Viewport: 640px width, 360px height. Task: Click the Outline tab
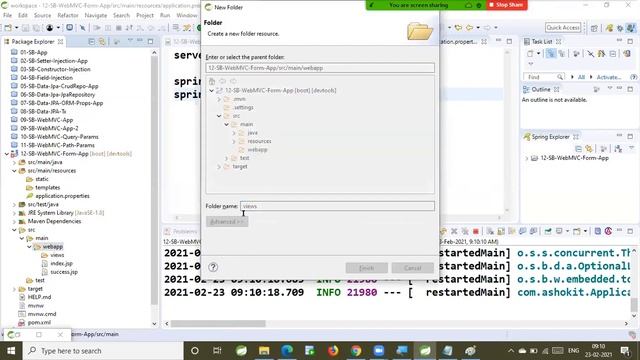(x=540, y=89)
